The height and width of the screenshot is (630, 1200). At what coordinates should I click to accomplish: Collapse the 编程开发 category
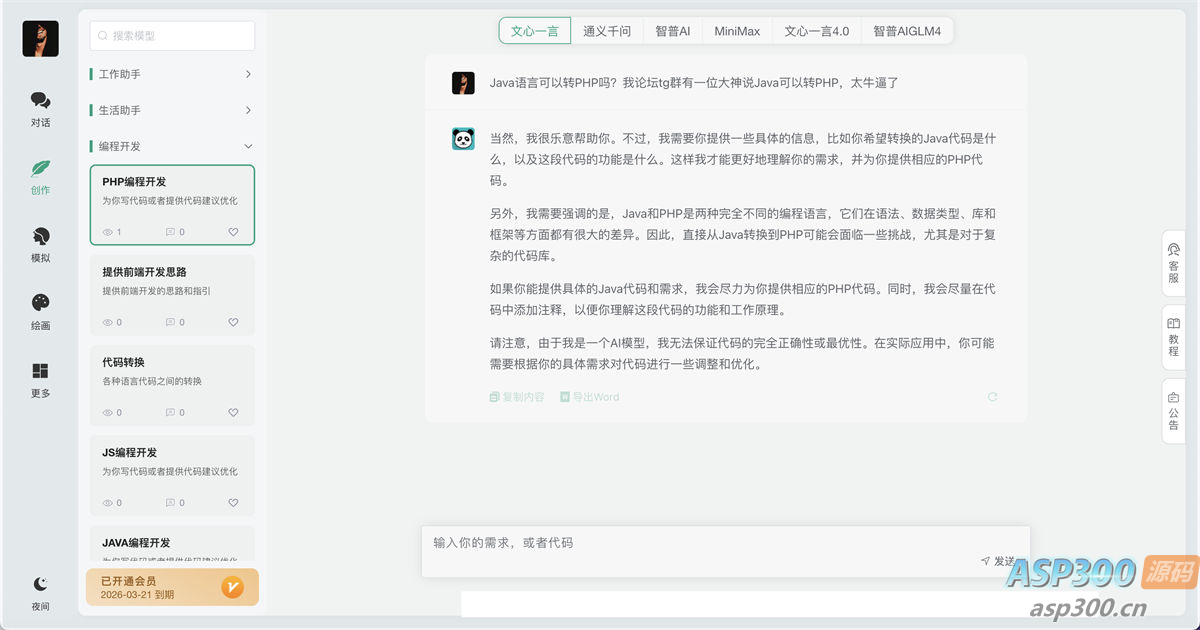click(171, 146)
